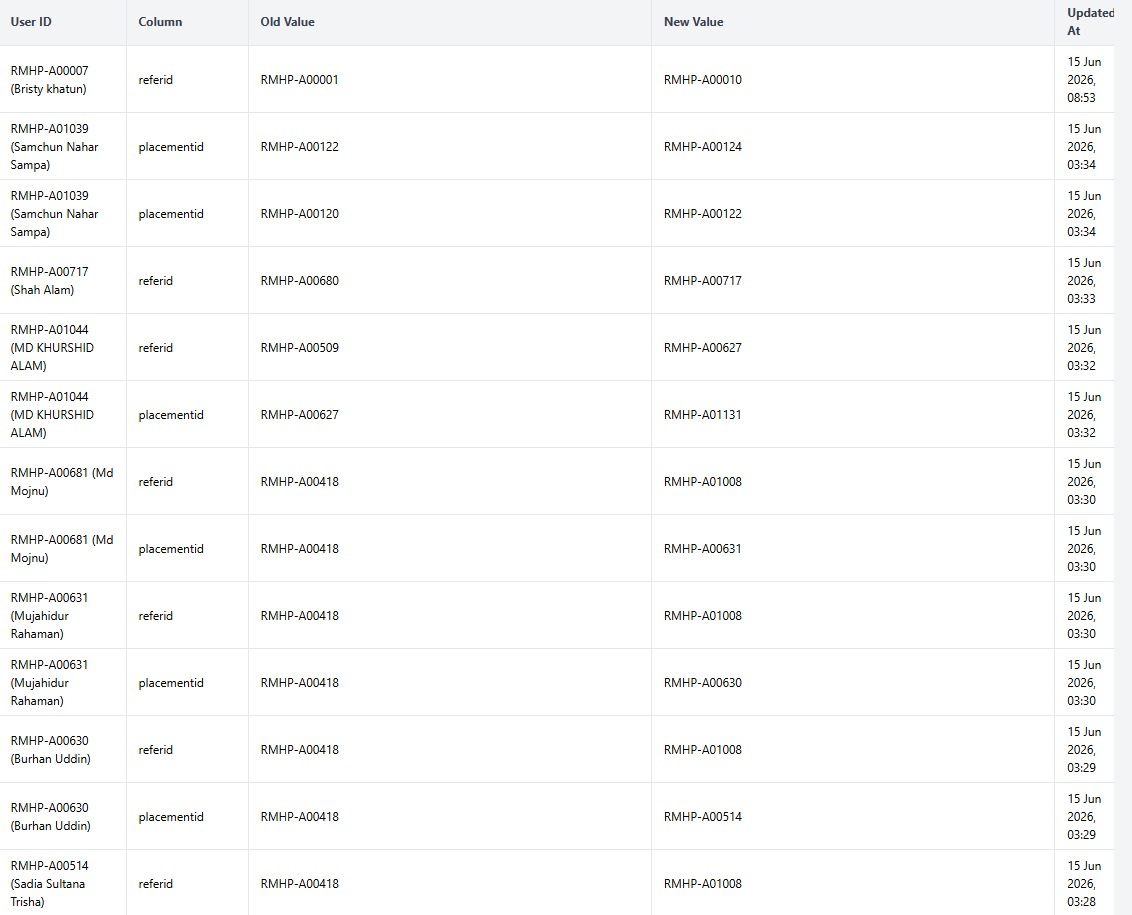Click old value RMHP-A00001

tap(300, 79)
